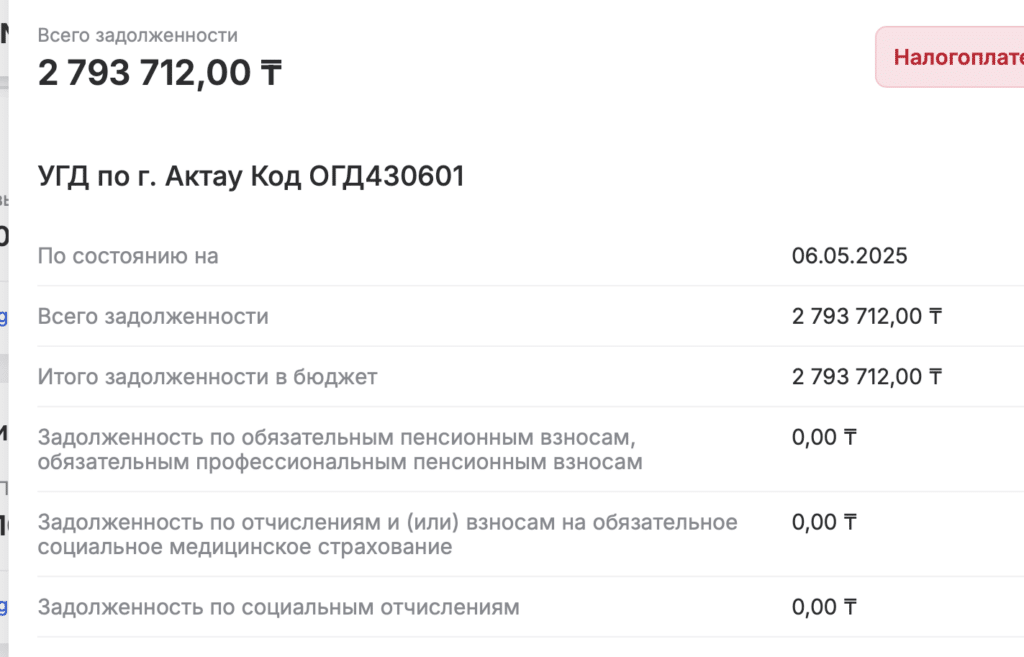Click the large tenge symbol after the bold total

pos(271,72)
